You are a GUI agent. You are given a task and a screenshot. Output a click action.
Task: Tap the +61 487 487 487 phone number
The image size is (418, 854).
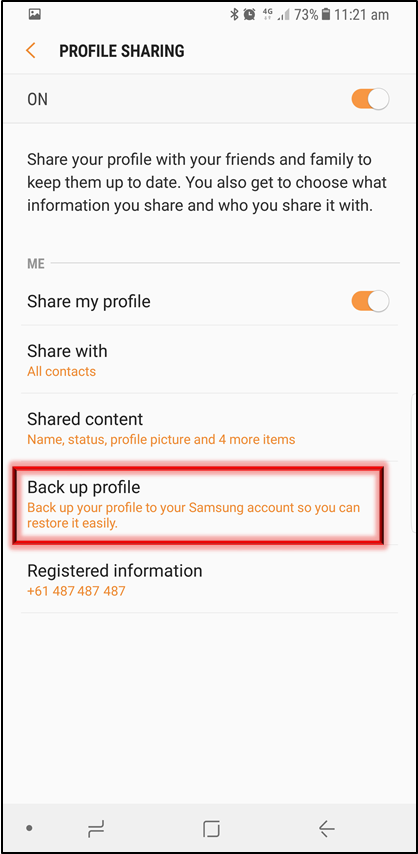pos(76,590)
